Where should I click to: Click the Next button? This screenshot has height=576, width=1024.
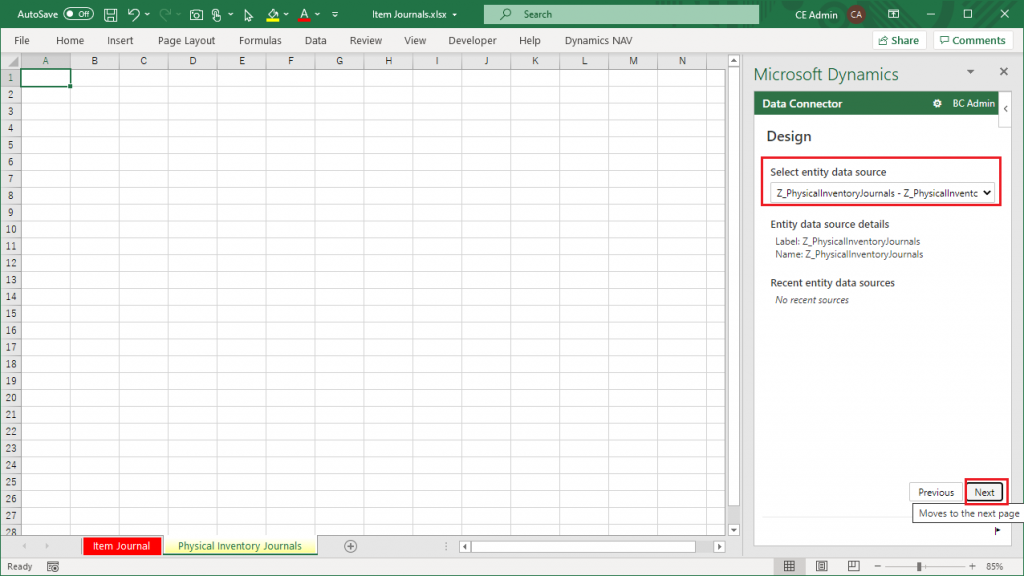984,492
